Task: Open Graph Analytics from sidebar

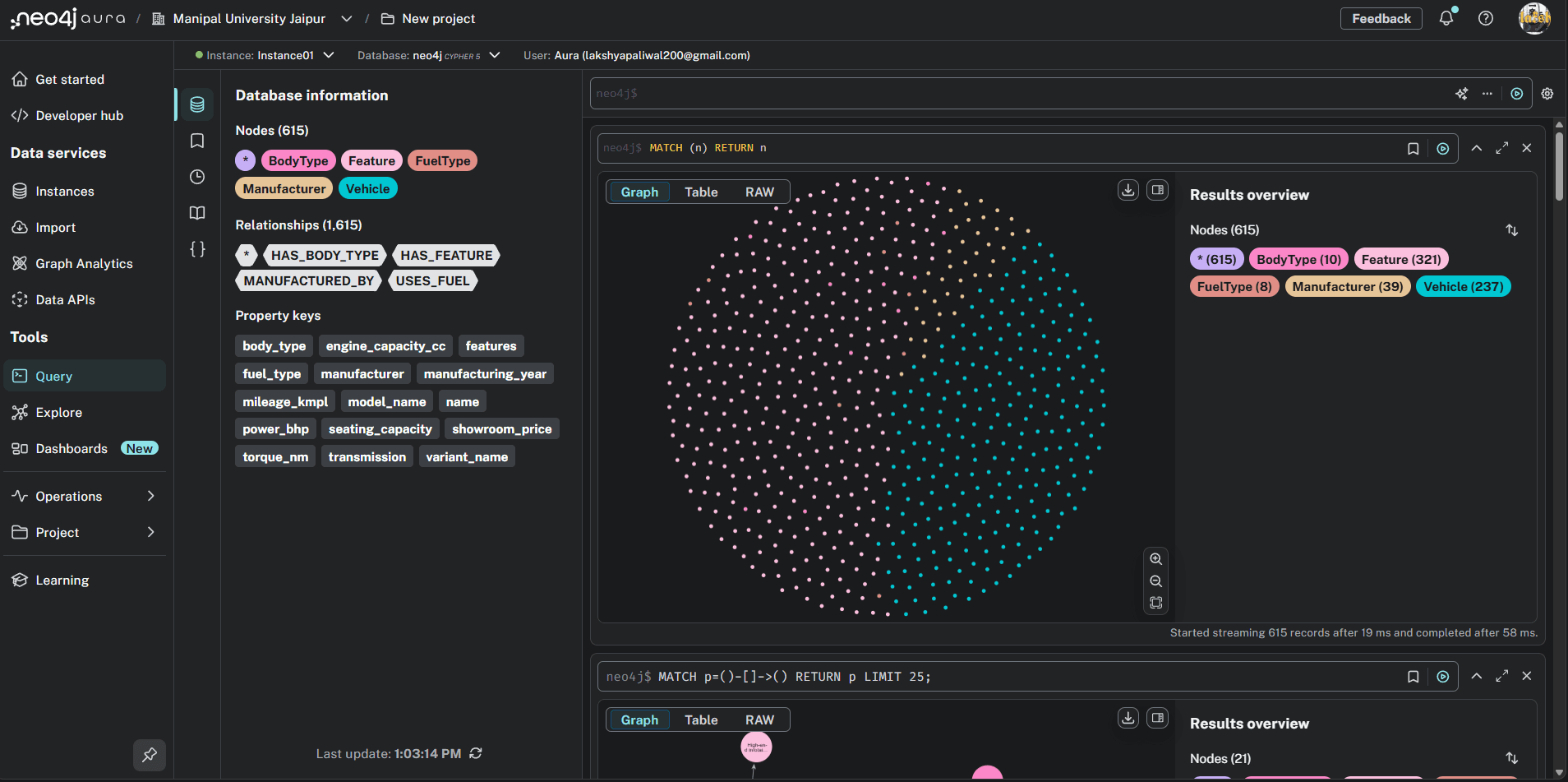Action: pos(84,263)
